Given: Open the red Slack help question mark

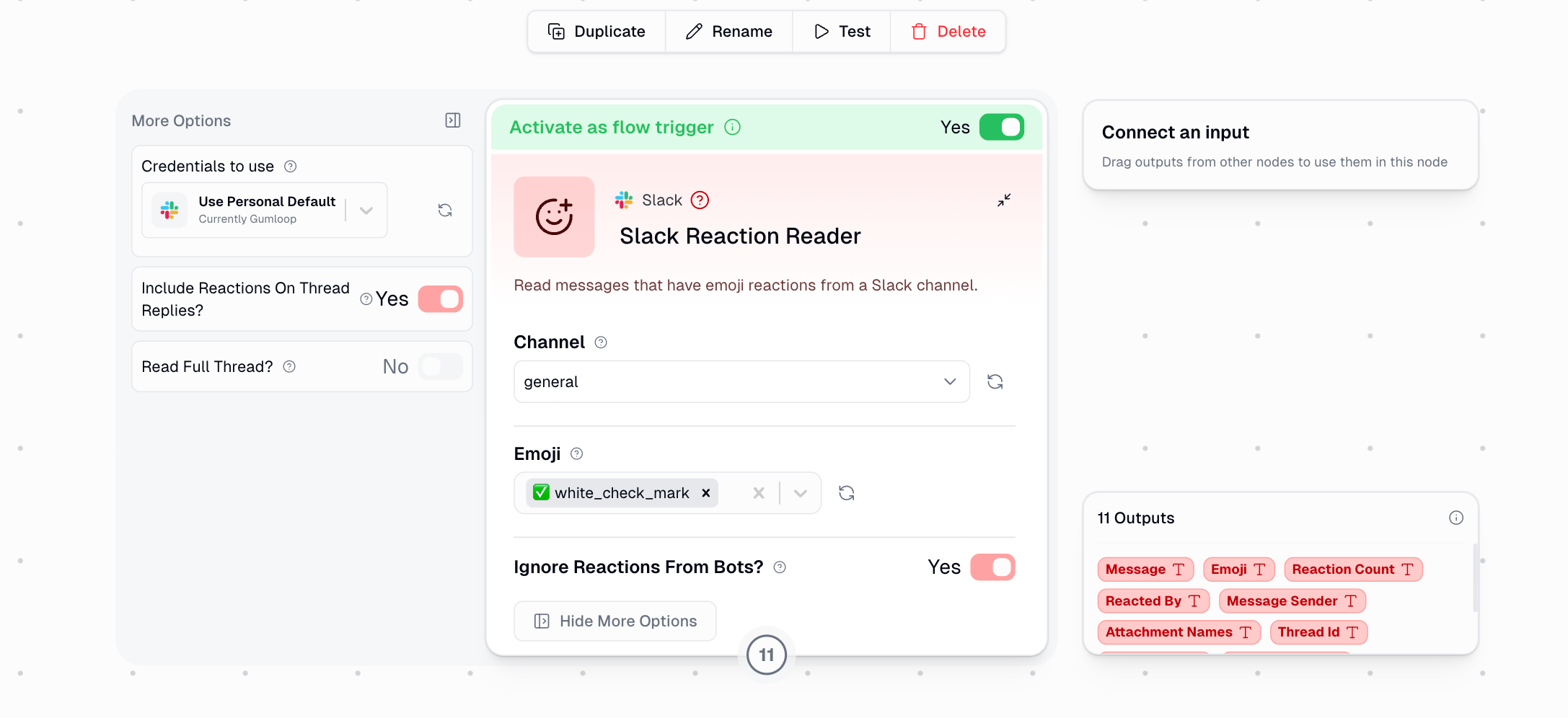Looking at the screenshot, I should click(x=700, y=200).
